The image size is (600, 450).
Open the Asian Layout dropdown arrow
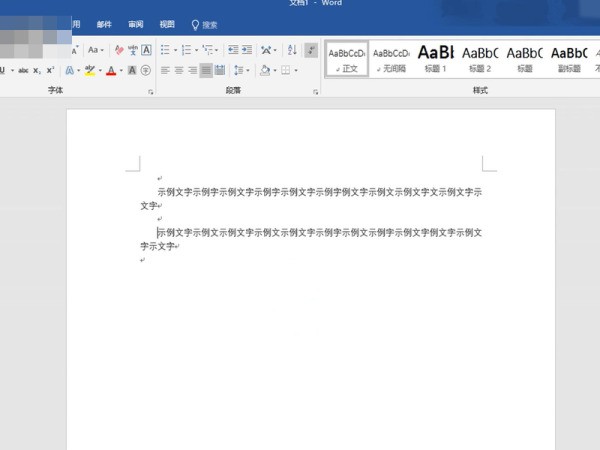pyautogui.click(x=275, y=50)
